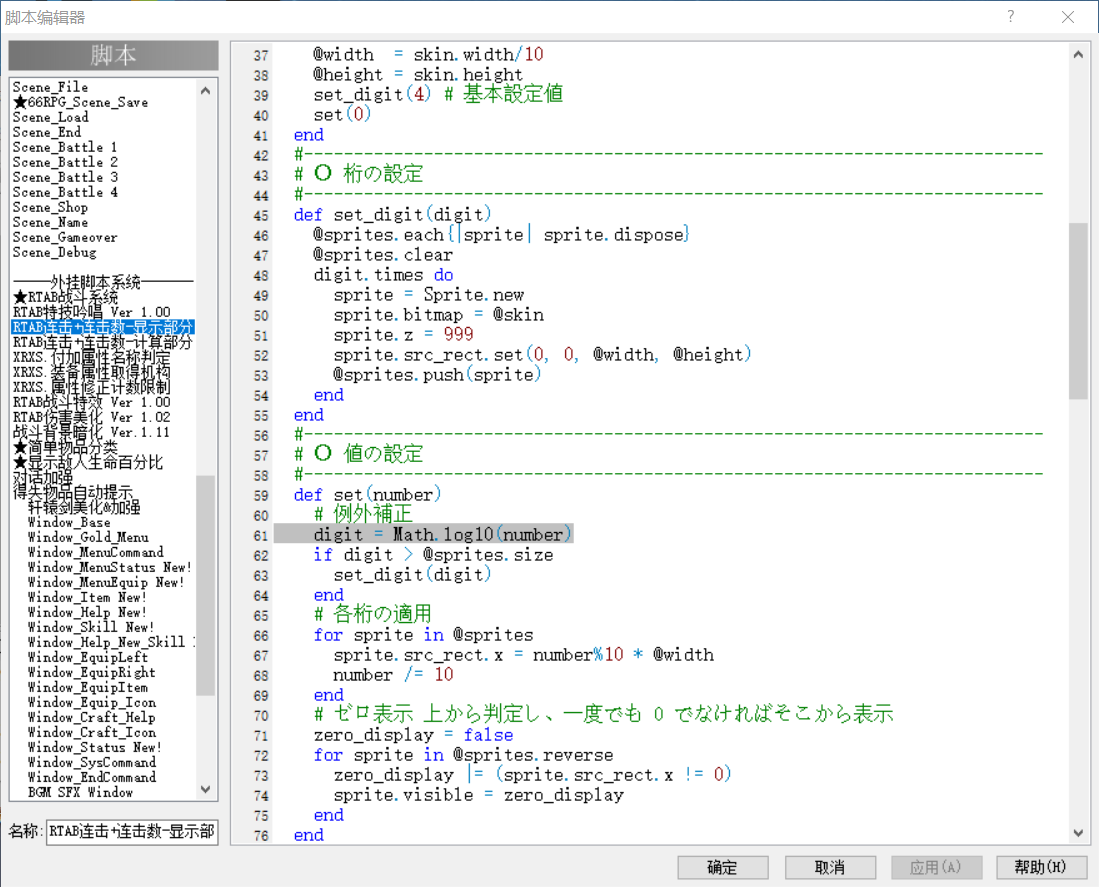Select Window_Gold_Menu script
Image resolution: width=1099 pixels, height=887 pixels.
[x=88, y=537]
